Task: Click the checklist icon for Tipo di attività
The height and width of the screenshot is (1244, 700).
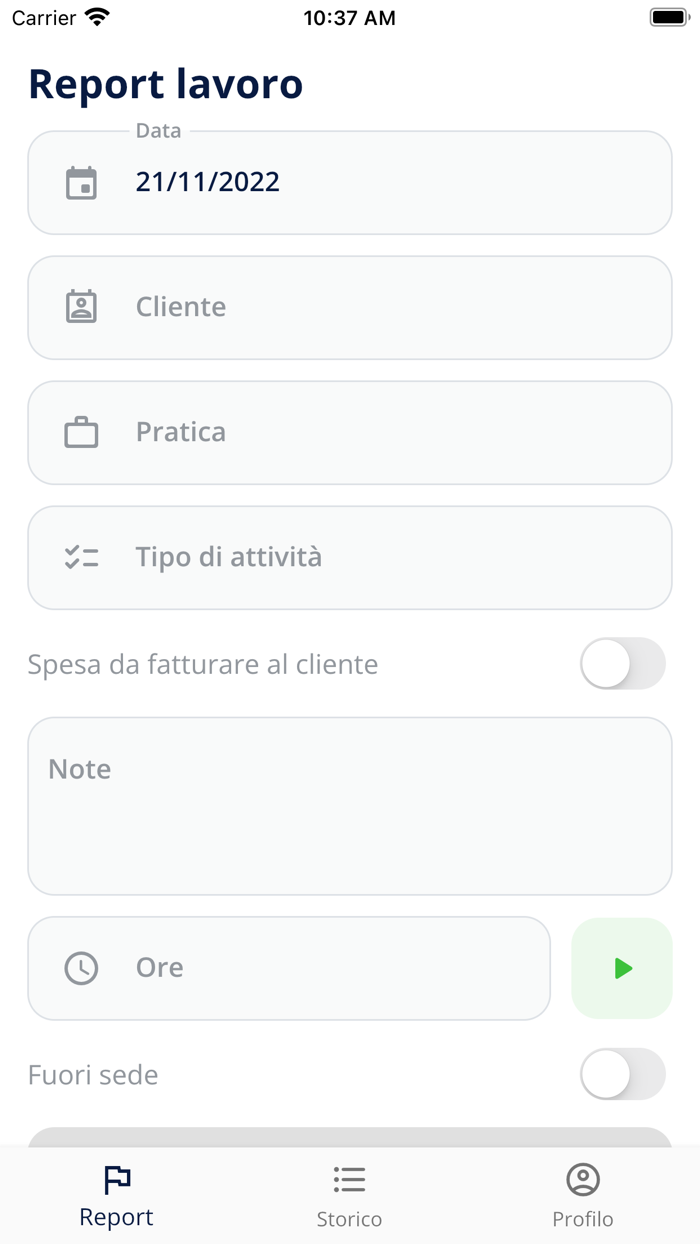Action: pyautogui.click(x=80, y=557)
